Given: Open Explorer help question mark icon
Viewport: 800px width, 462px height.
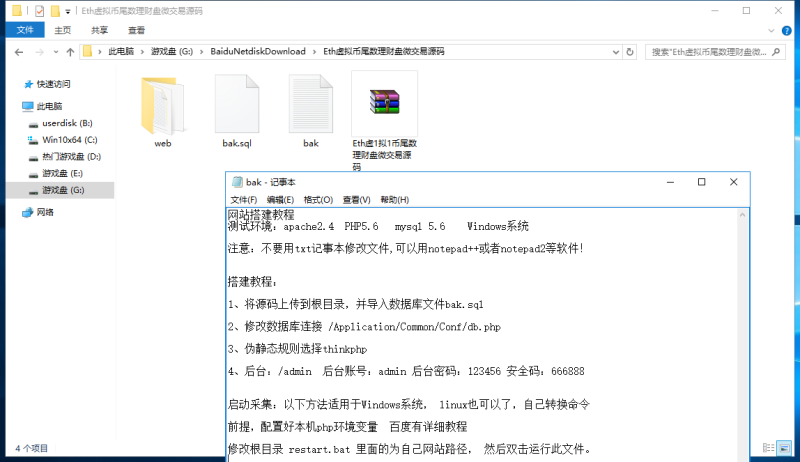Looking at the screenshot, I should [786, 31].
